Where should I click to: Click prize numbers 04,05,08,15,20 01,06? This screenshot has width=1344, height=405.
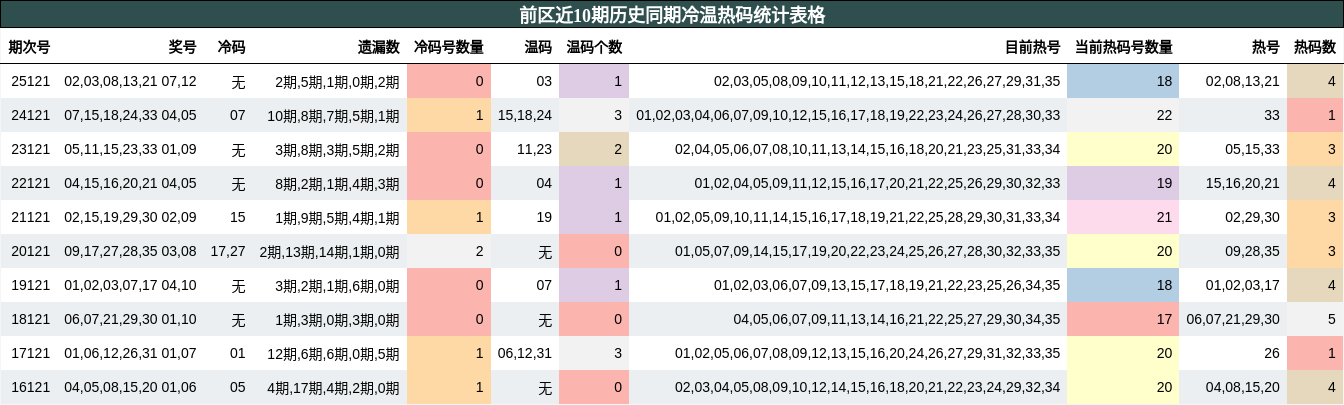130,387
